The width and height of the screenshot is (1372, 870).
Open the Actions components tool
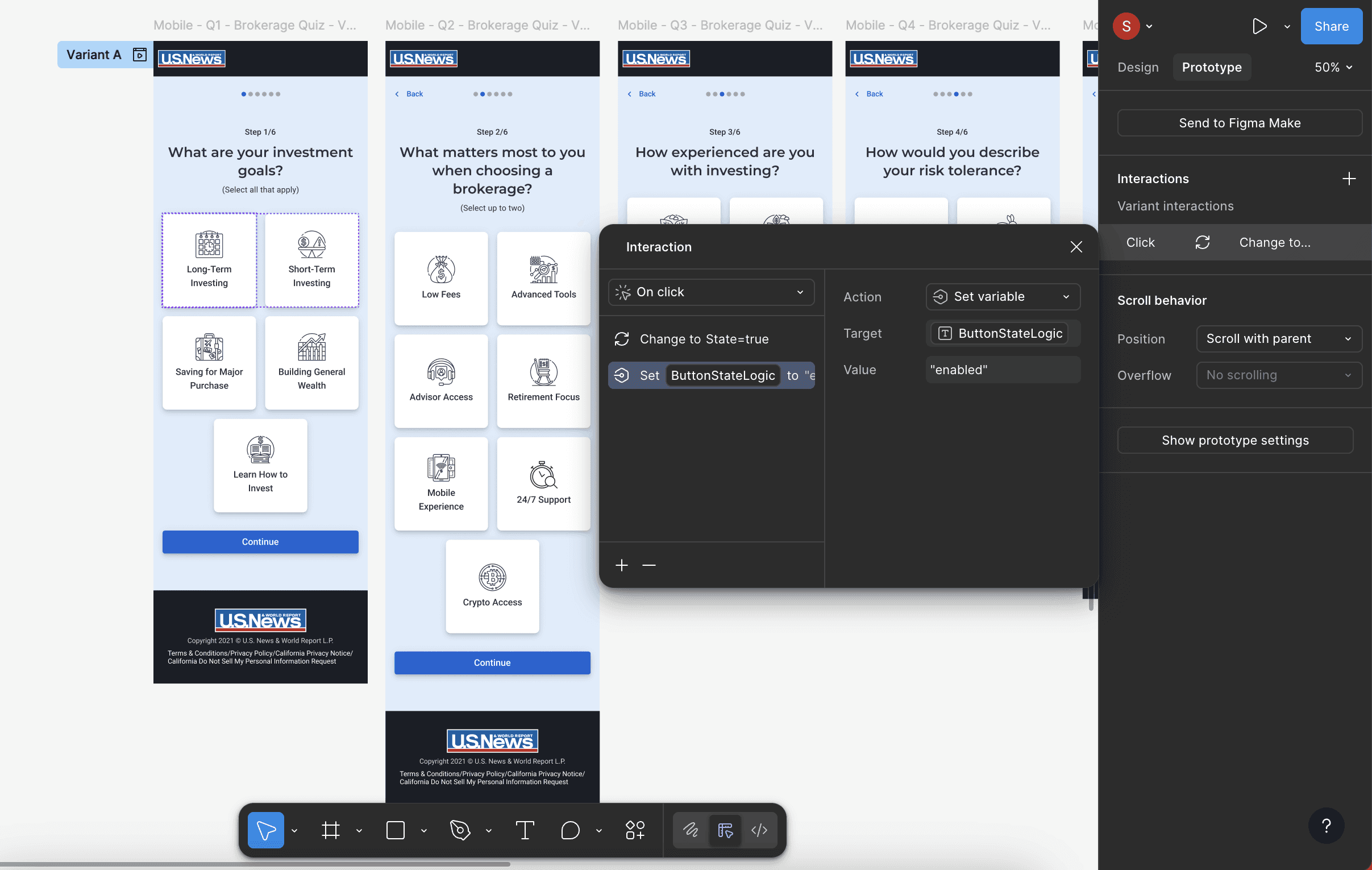click(x=635, y=830)
